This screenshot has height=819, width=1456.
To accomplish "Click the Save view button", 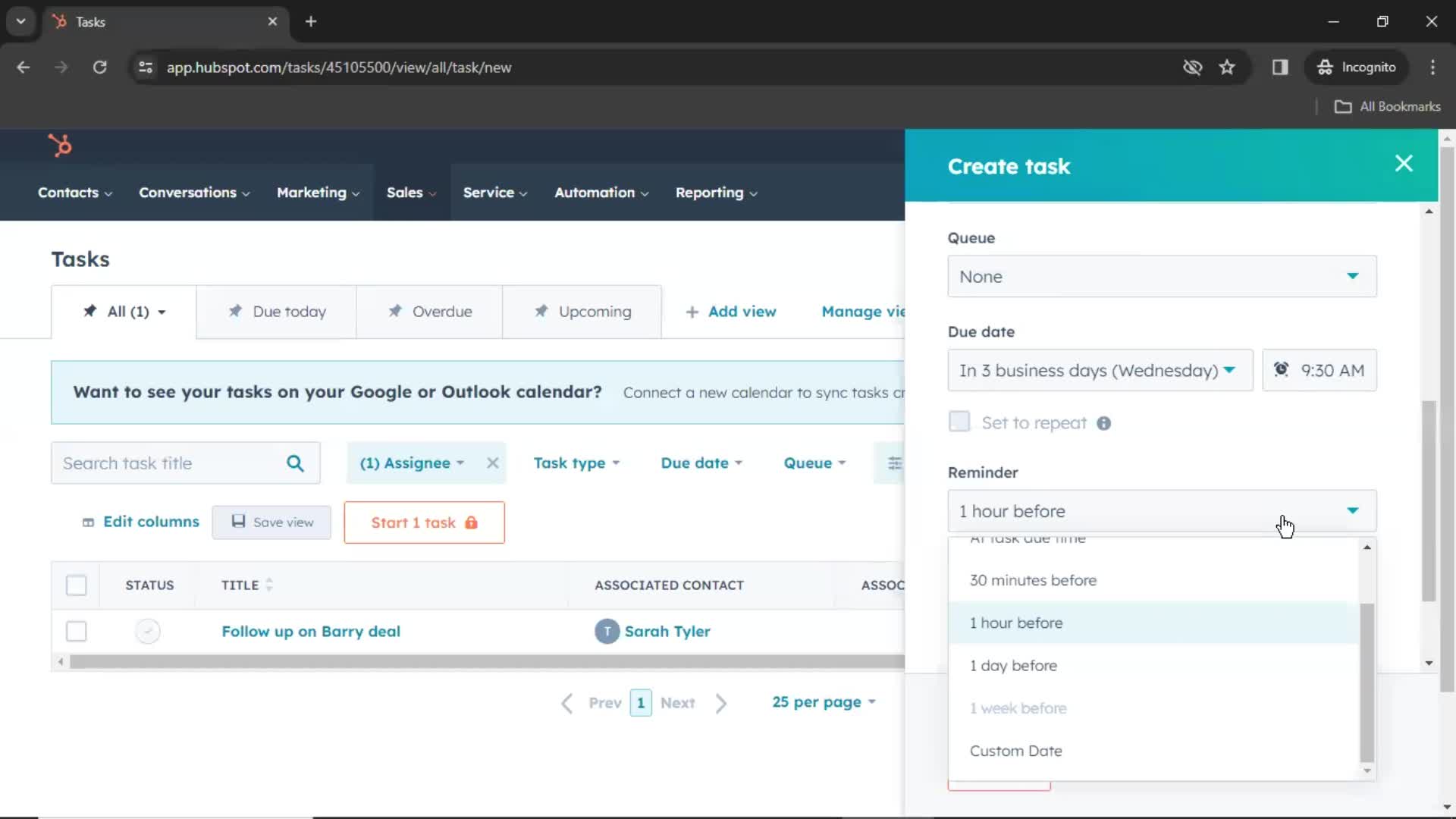I will click(283, 522).
